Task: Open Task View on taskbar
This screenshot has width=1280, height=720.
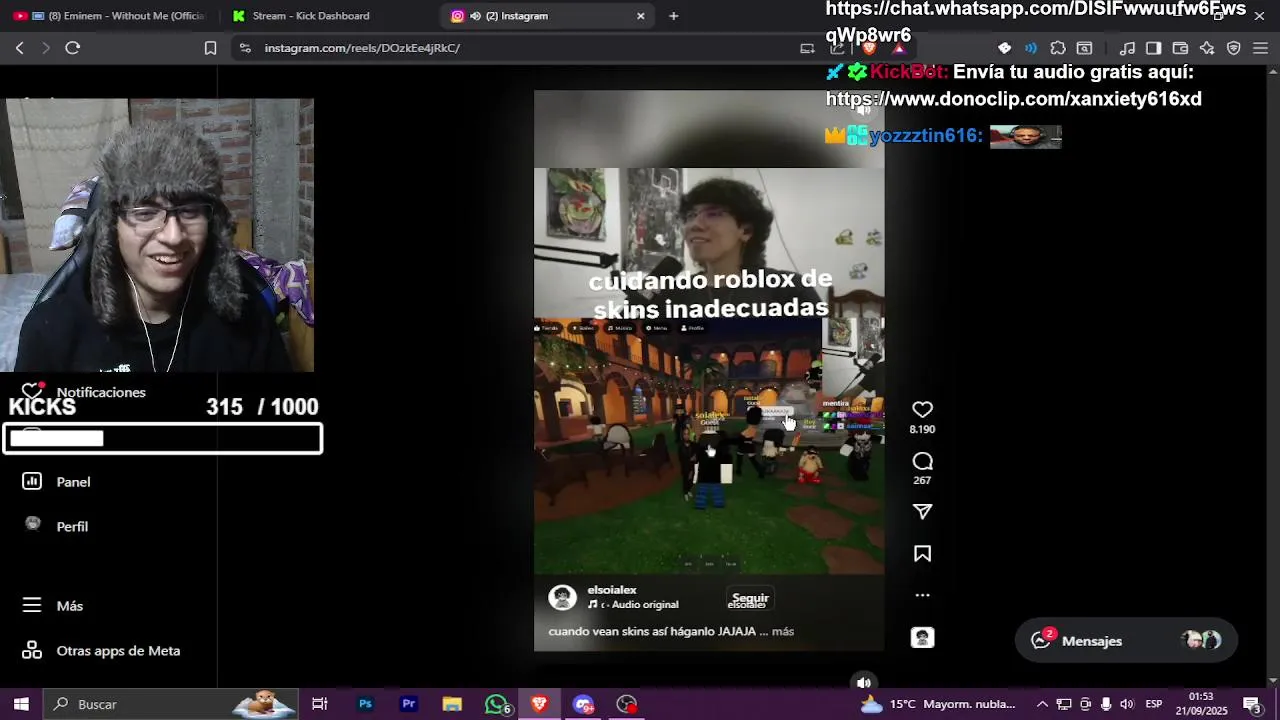Action: coord(320,704)
